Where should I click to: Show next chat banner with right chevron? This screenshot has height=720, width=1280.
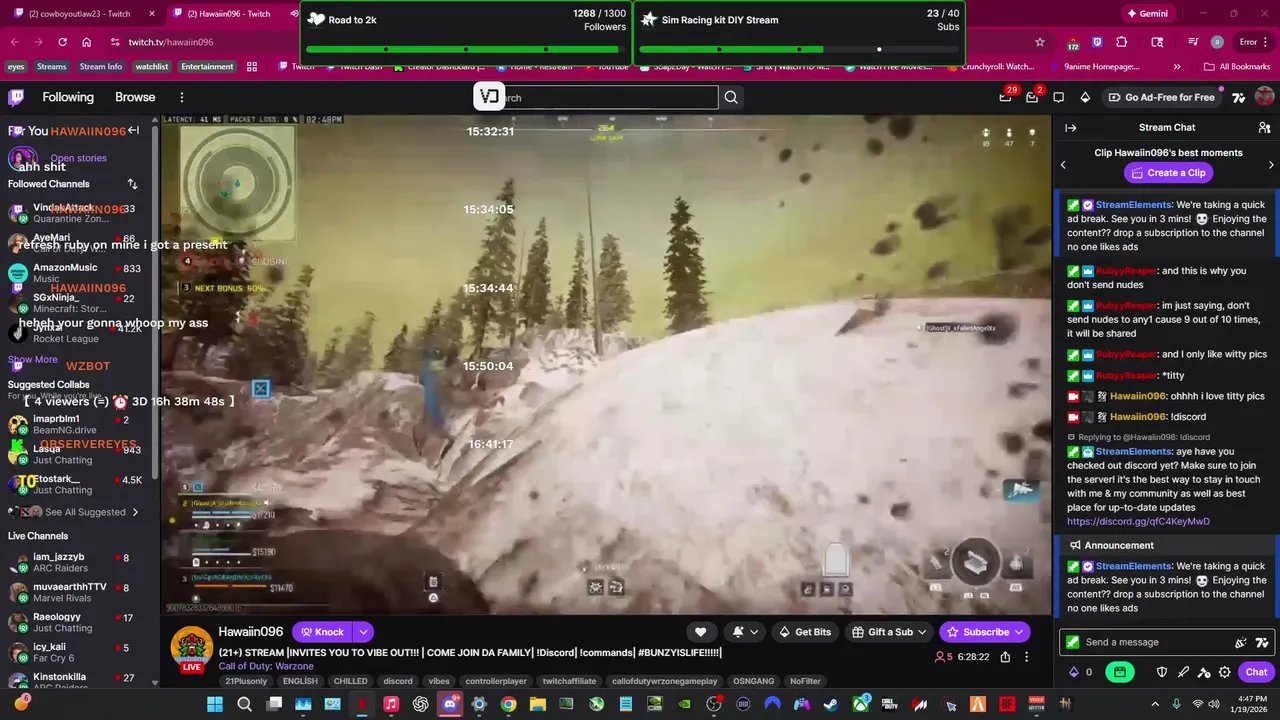tap(1271, 165)
